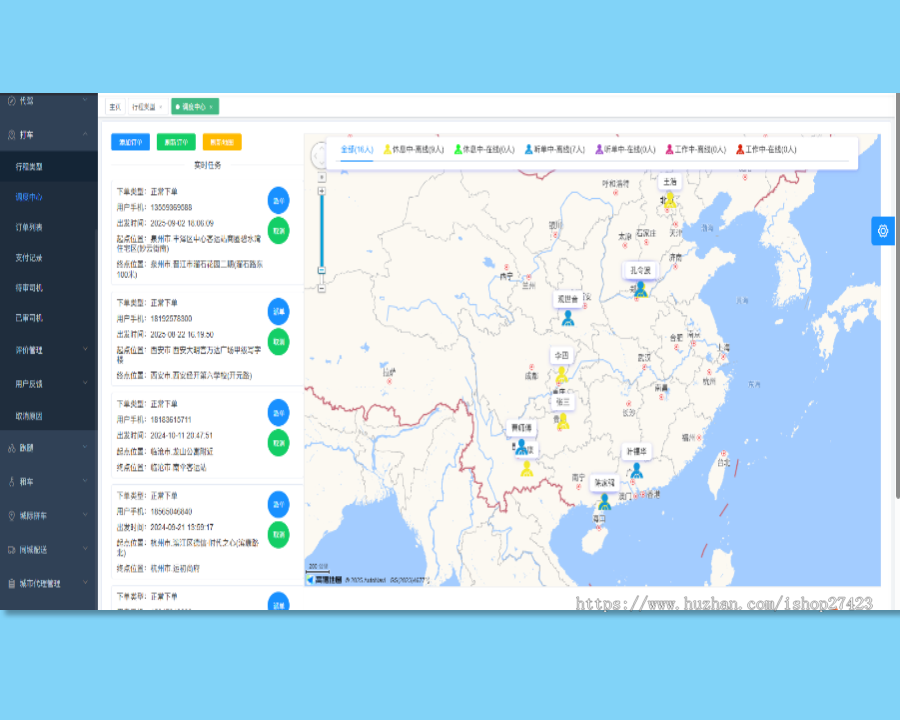This screenshot has width=900, height=720.
Task: Expand the 用户反馈 submenu chevron
Action: click(x=85, y=383)
